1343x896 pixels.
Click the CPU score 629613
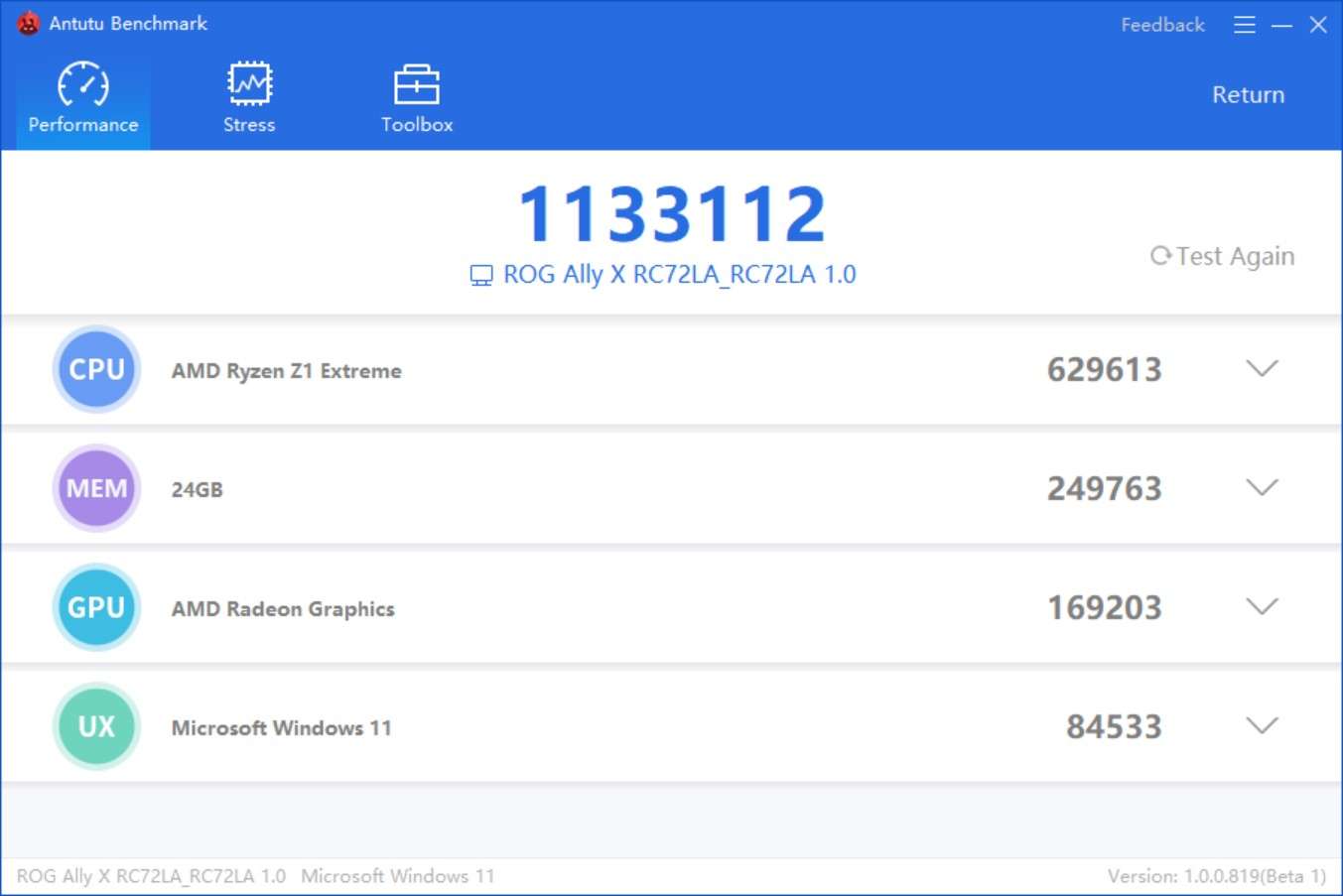(1105, 370)
